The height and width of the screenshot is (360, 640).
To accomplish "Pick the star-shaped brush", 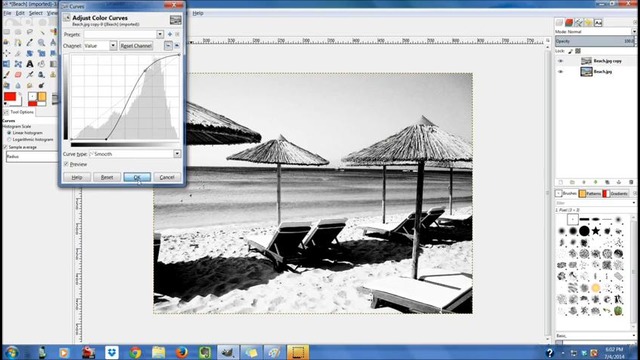I will tap(596, 231).
